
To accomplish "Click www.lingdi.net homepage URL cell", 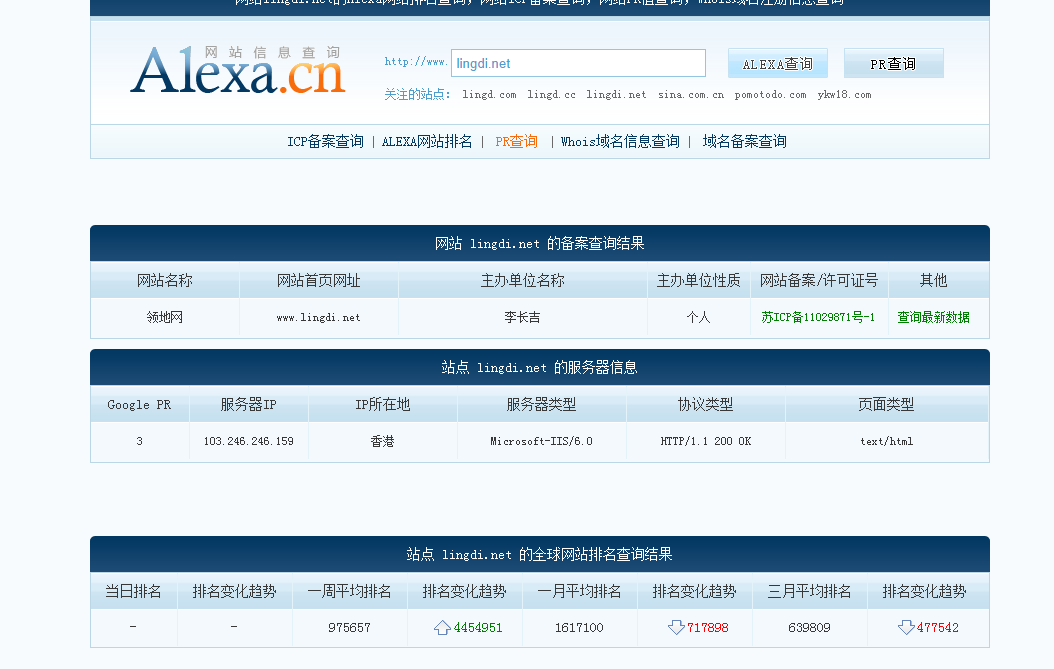I will point(319,317).
